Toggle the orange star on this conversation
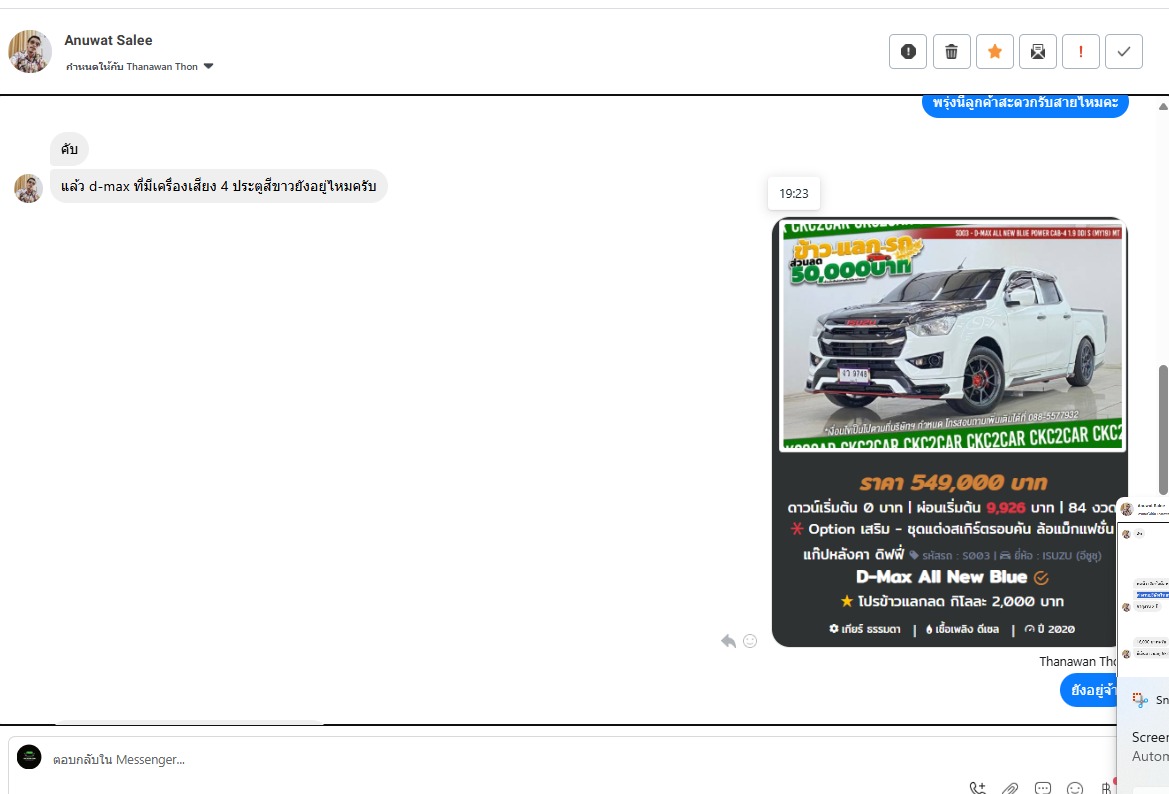Image resolution: width=1169 pixels, height=794 pixels. (995, 52)
